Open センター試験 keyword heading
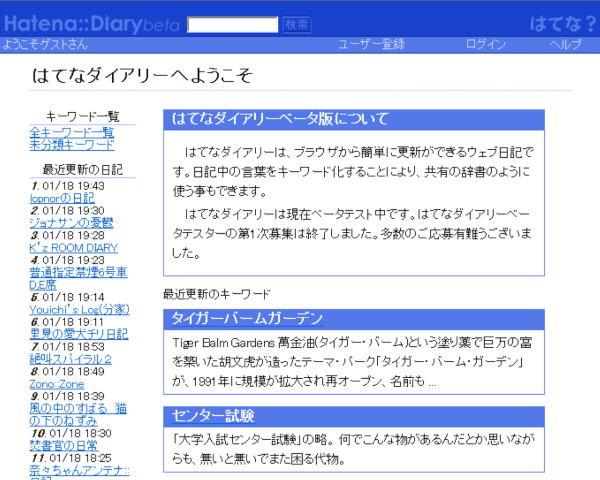Viewport: 600px width, 480px height. (213, 416)
